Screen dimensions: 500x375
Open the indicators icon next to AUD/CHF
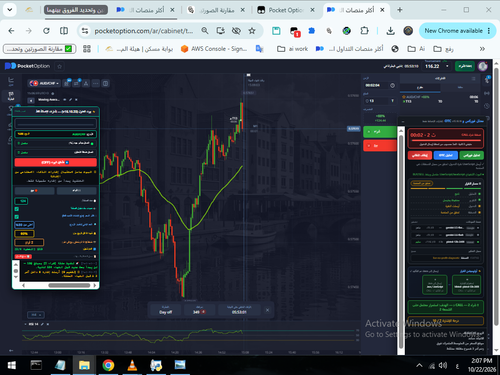[x=67, y=83]
